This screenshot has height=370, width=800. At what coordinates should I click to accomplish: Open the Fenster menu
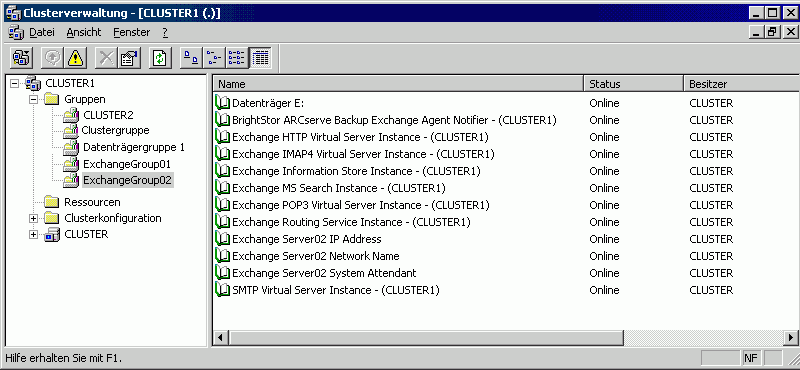(132, 32)
